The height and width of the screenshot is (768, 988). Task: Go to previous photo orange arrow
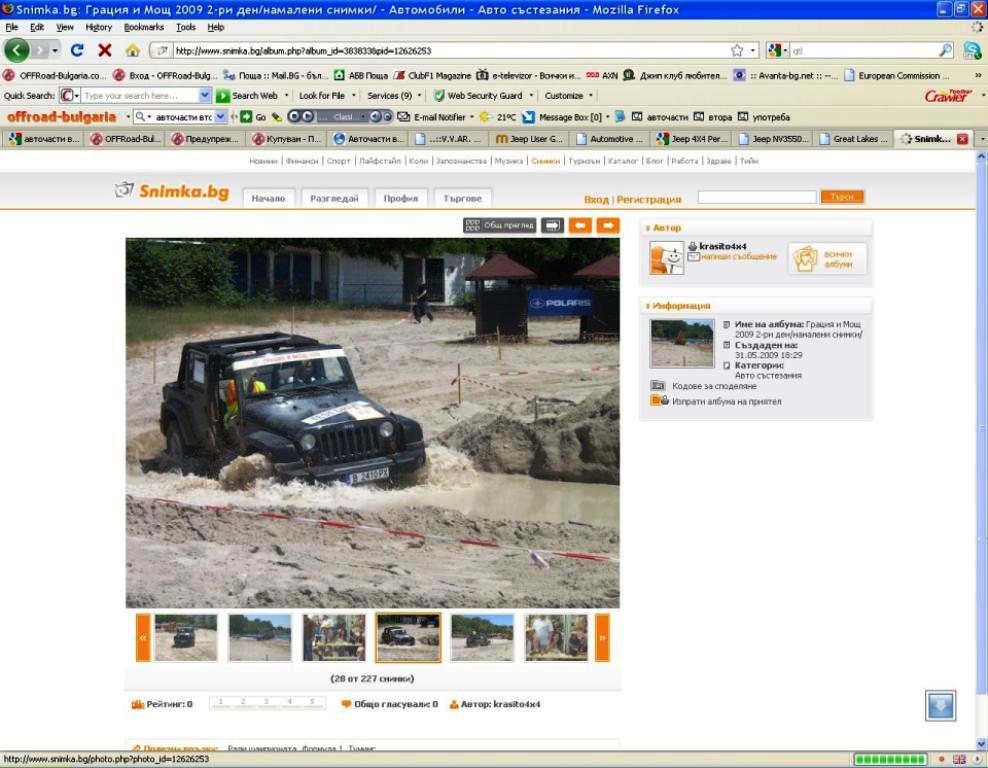point(580,226)
